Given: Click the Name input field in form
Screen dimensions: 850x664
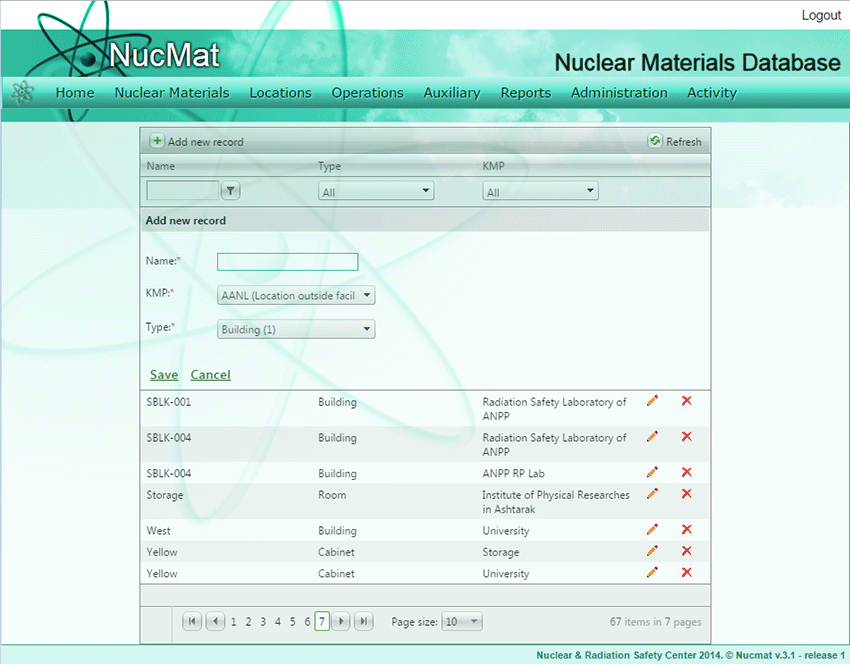Looking at the screenshot, I should pos(287,262).
